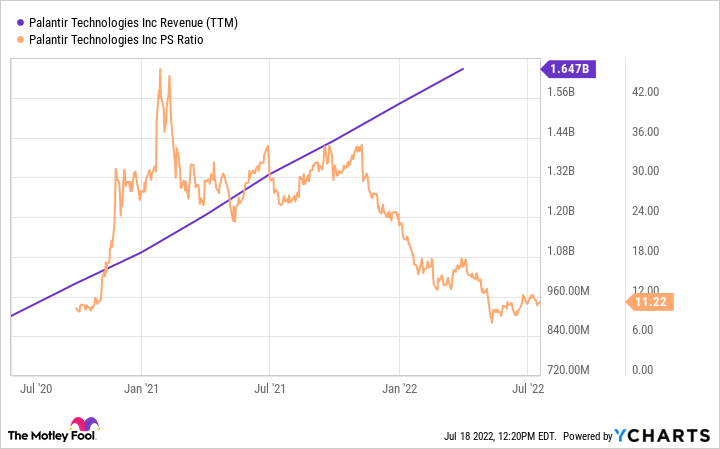Image resolution: width=720 pixels, height=449 pixels.
Task: Click the 1.32B revenue axis label
Action: pyautogui.click(x=561, y=171)
